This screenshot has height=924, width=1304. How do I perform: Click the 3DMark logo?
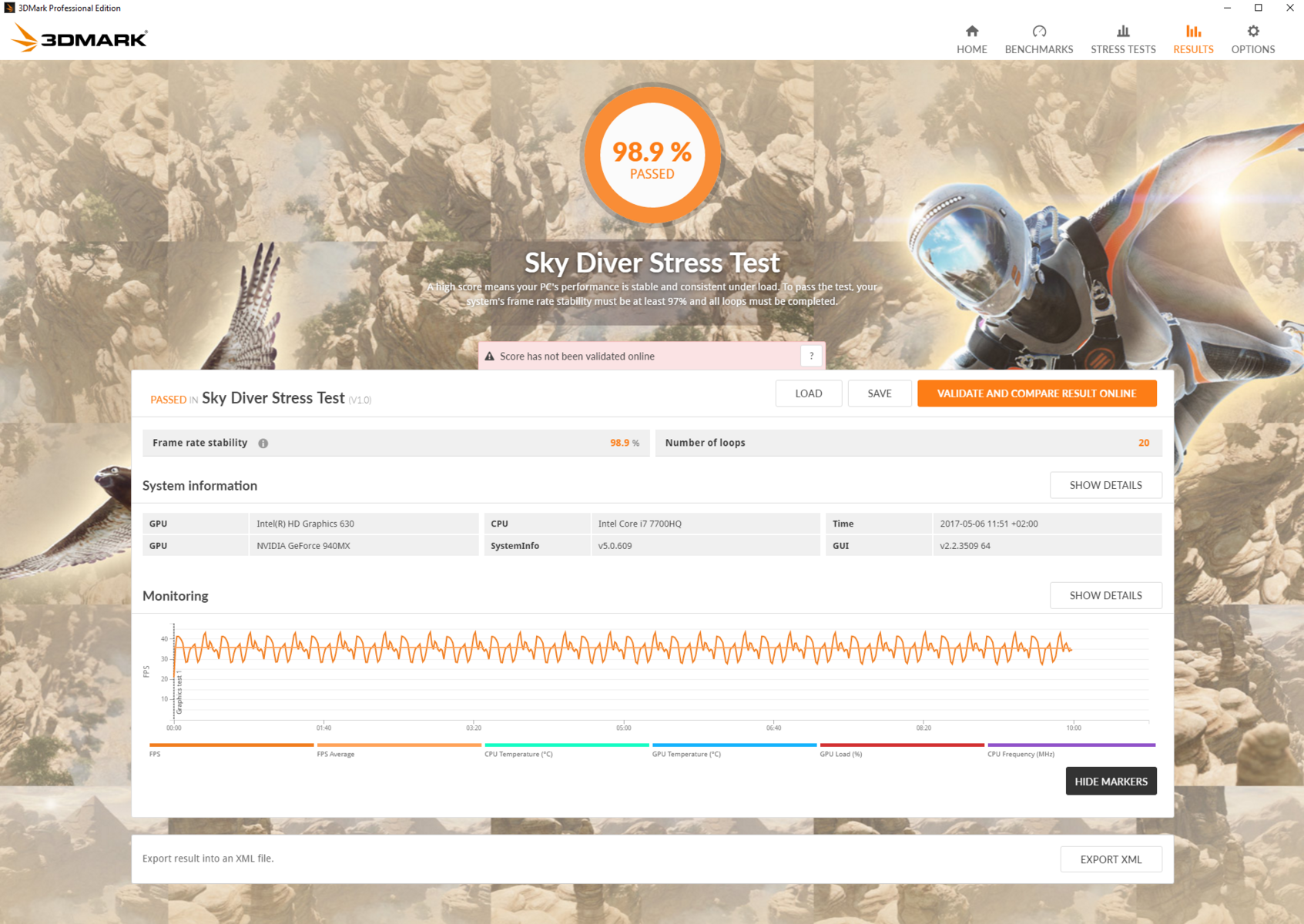click(80, 38)
